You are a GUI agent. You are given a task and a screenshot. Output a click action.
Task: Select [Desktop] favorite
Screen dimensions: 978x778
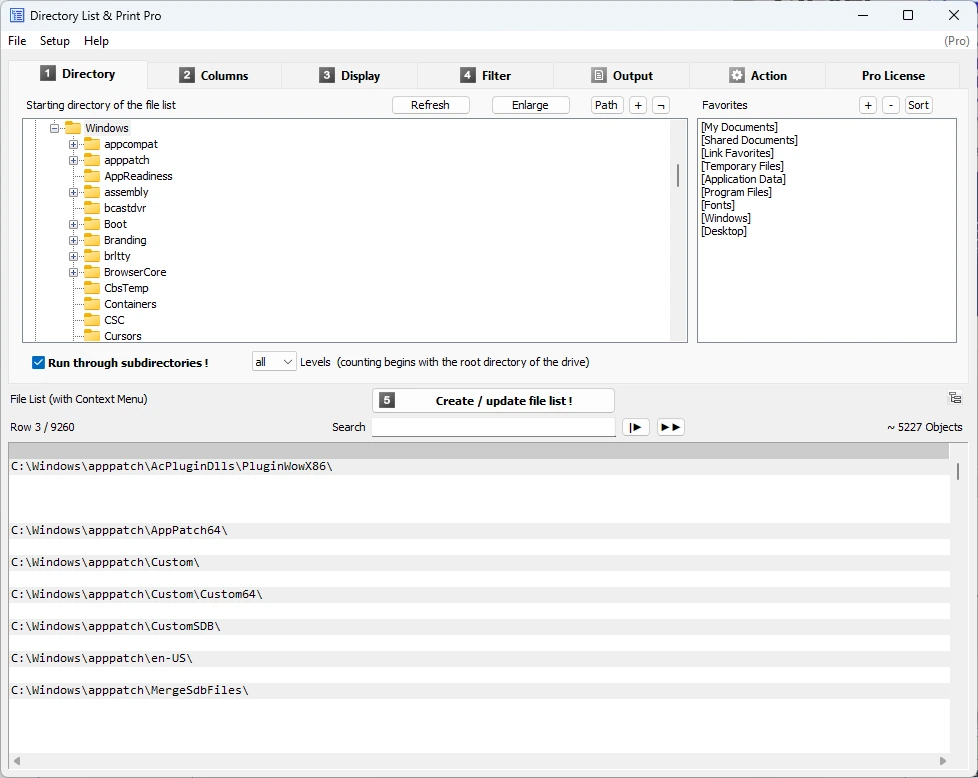pos(724,231)
